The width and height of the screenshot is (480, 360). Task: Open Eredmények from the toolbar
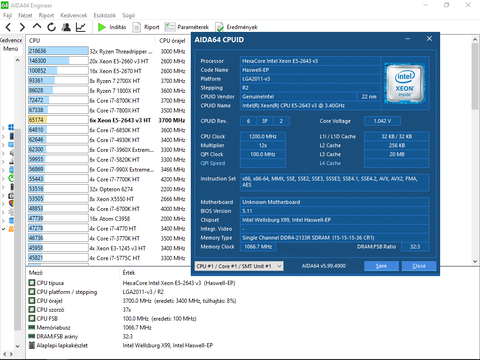tap(236, 27)
